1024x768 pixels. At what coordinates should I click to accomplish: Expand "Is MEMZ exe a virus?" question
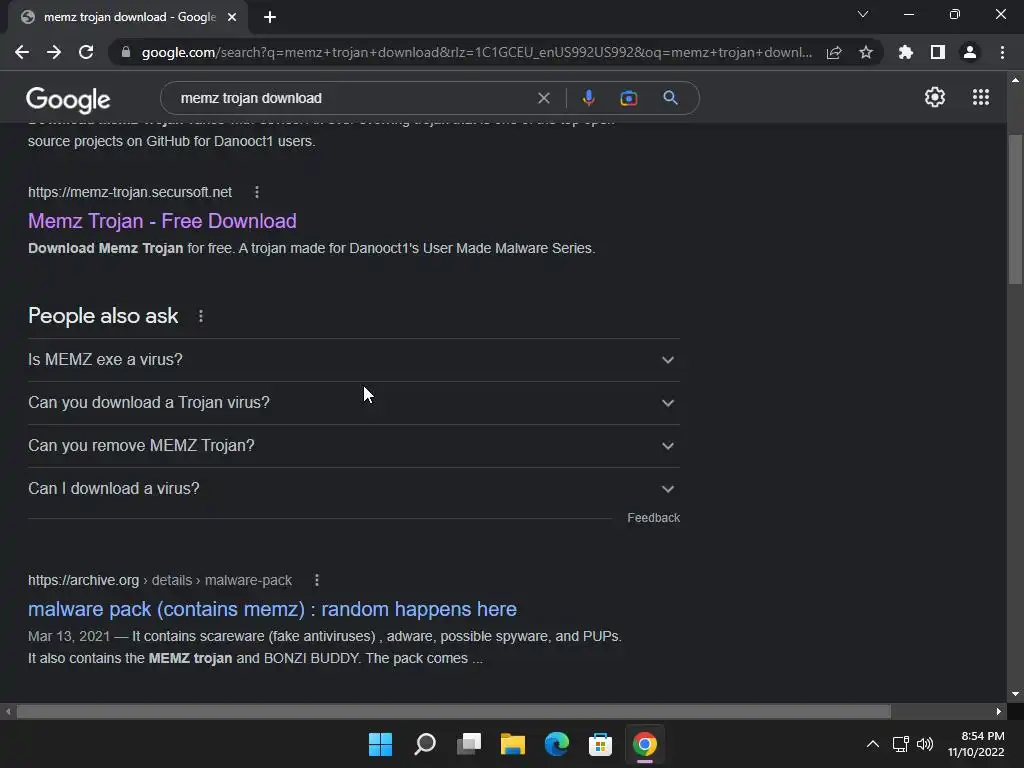[x=353, y=360]
